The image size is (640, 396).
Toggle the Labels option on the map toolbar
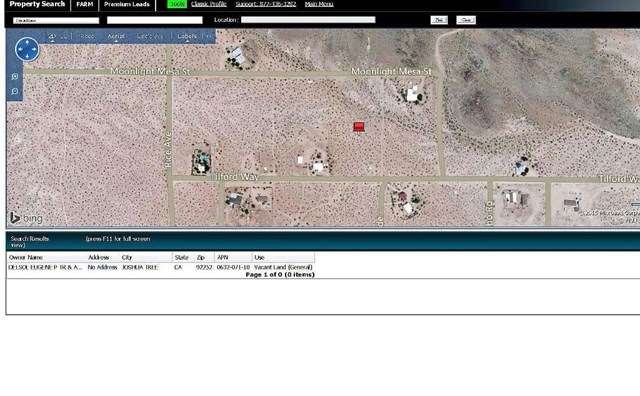click(x=187, y=36)
